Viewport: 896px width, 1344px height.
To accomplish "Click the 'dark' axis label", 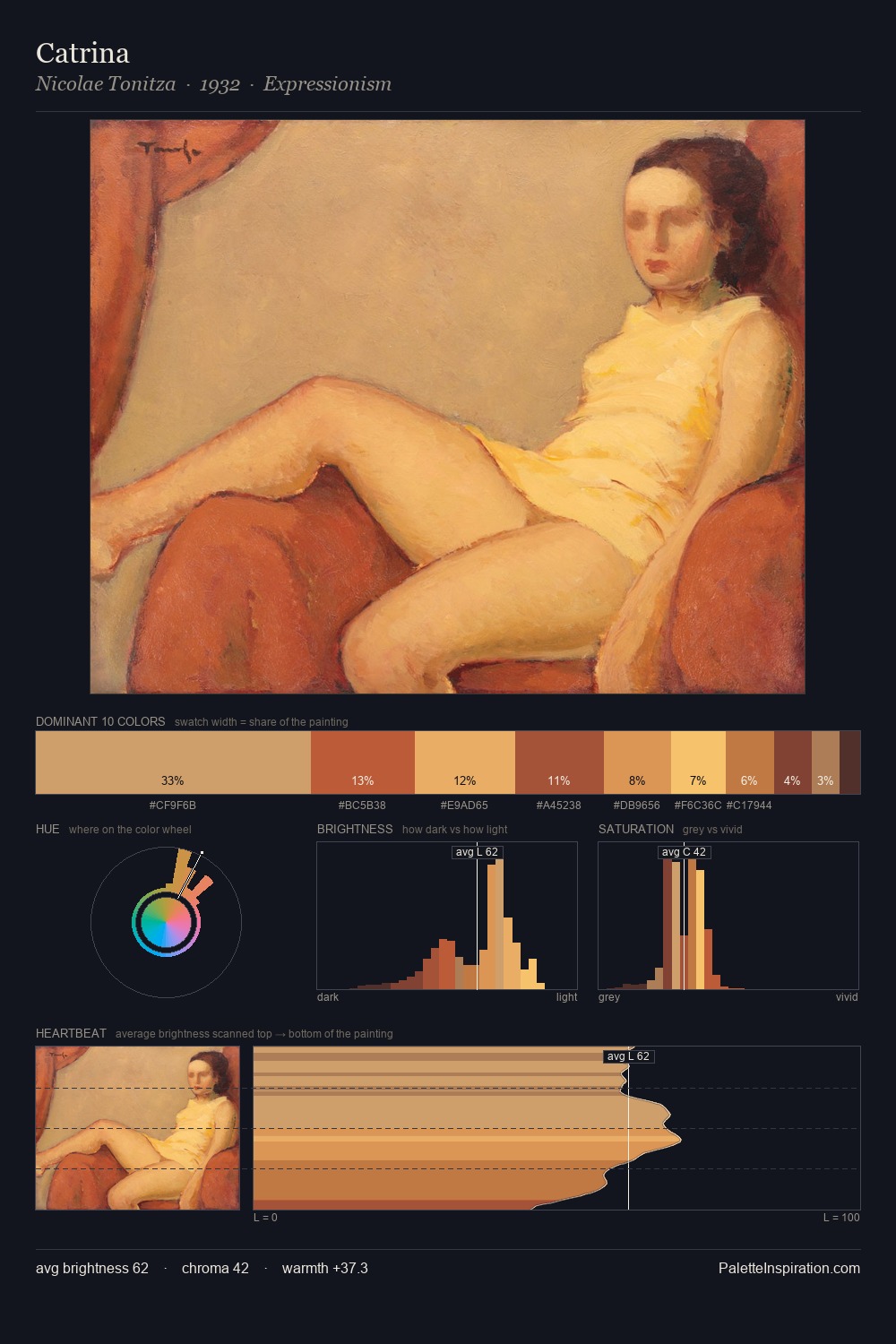I will click(328, 996).
